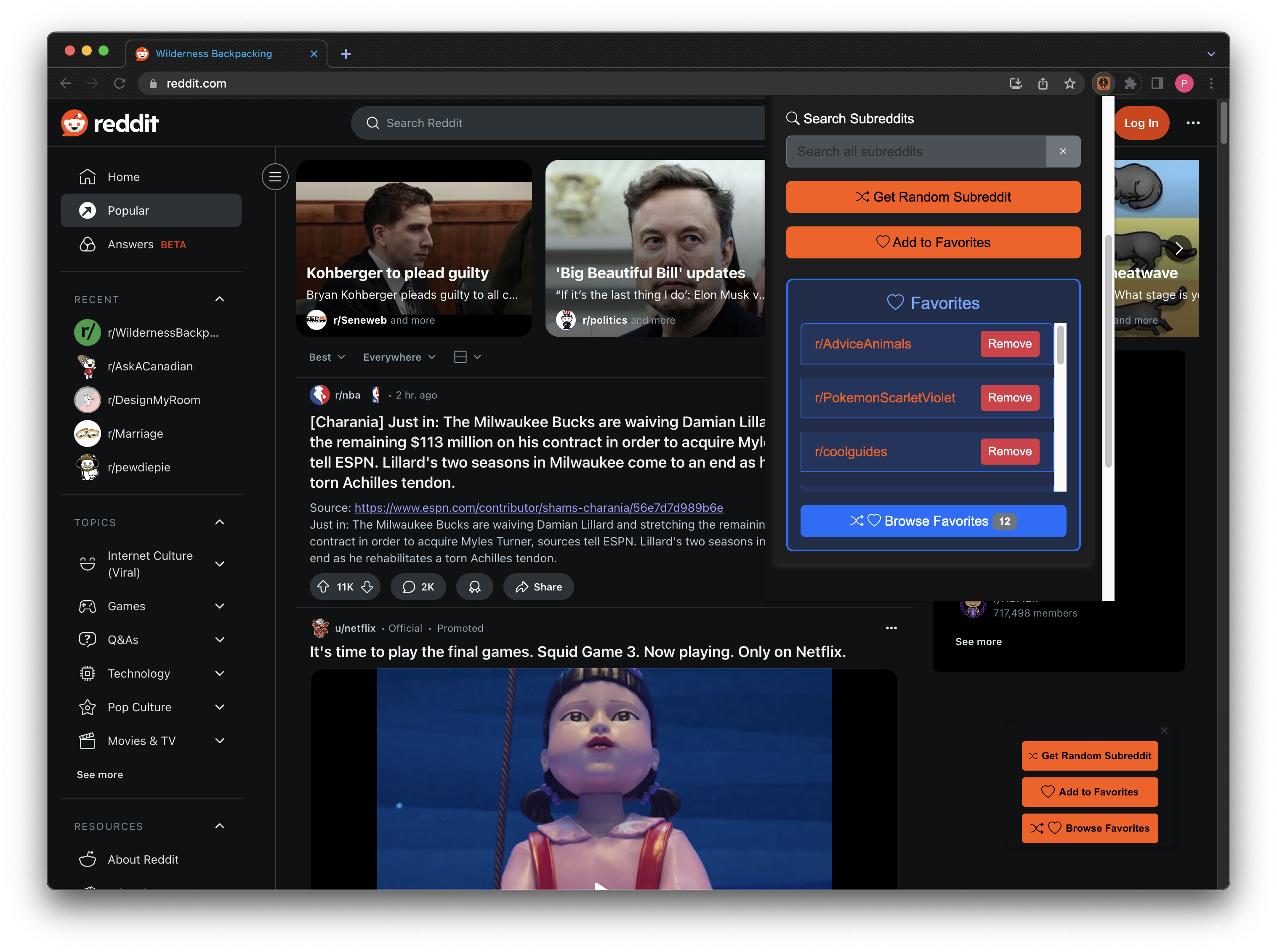This screenshot has height=952, width=1277.
Task: Collapse the Topics section
Action: (220, 522)
